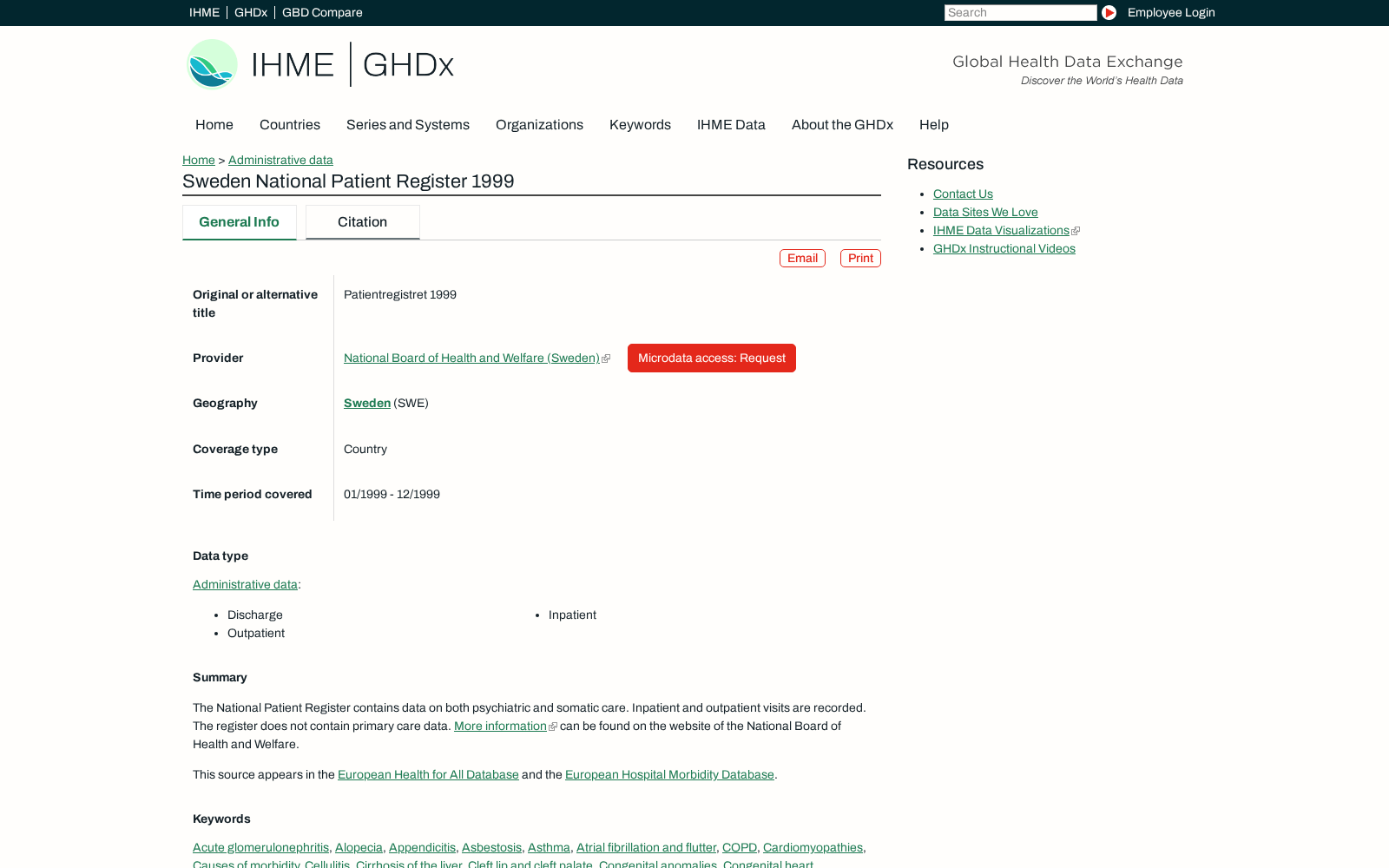Viewport: 1389px width, 868px height.
Task: Open Data Sites We Love link
Action: [985, 212]
